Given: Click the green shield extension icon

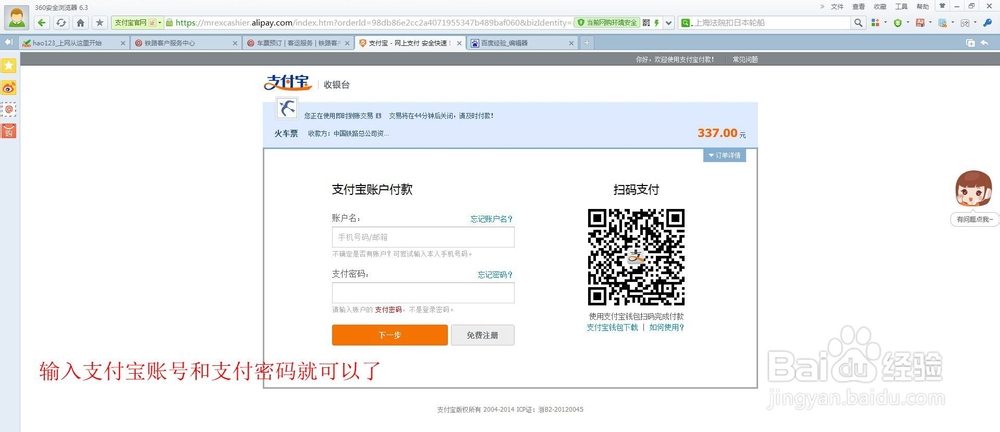Looking at the screenshot, I should click(x=898, y=23).
